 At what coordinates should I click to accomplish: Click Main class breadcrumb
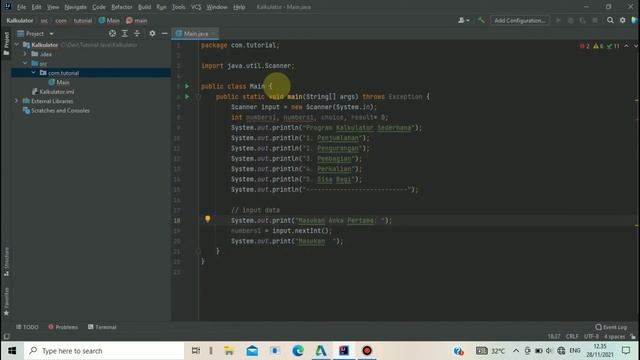pyautogui.click(x=109, y=20)
